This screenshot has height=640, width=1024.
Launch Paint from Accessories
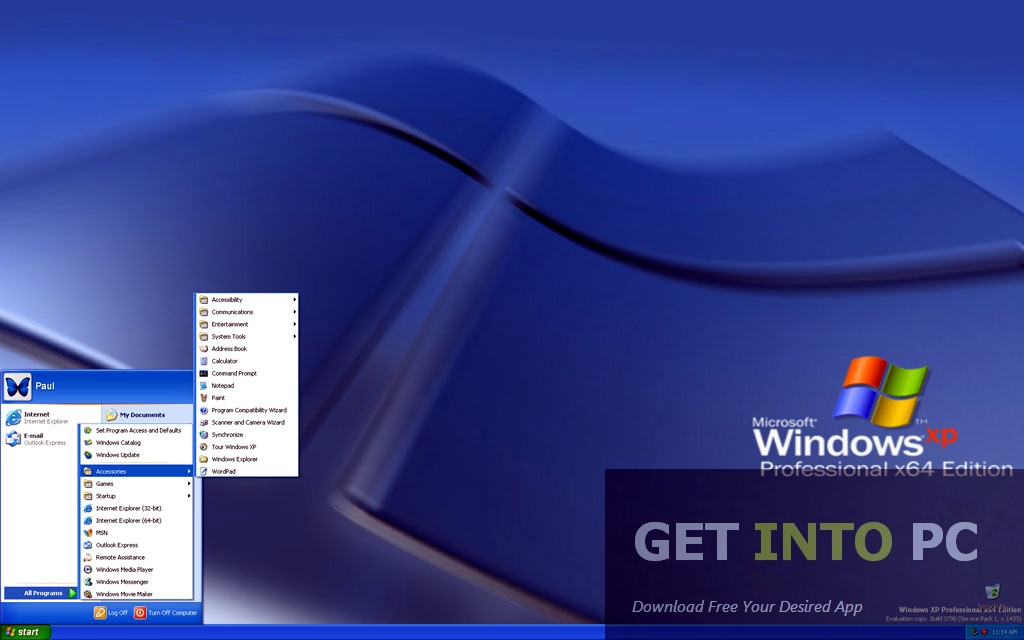click(248, 398)
